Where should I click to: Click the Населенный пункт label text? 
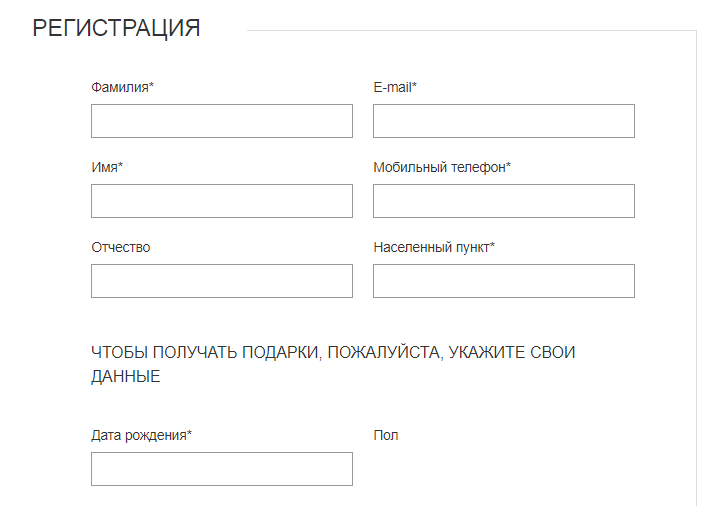[x=431, y=247]
